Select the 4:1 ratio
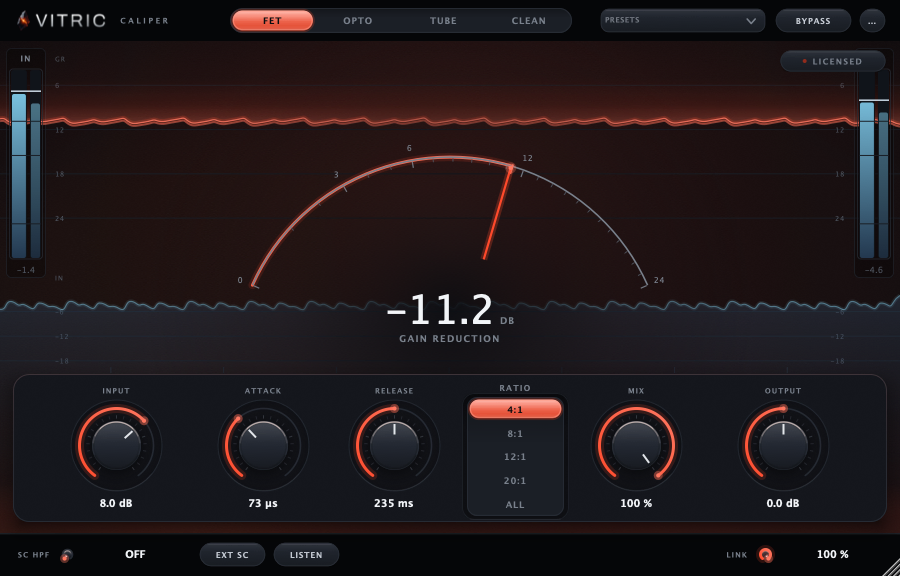 pos(515,409)
